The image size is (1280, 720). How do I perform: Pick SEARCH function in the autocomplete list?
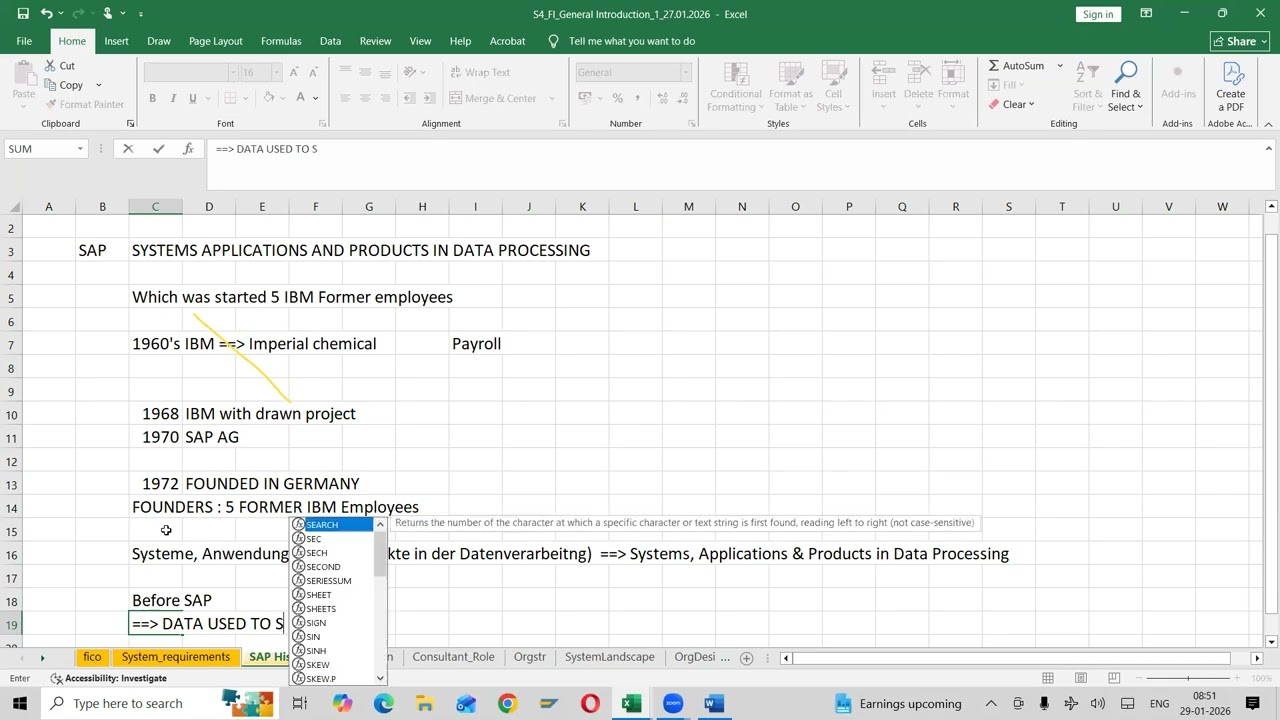point(332,525)
